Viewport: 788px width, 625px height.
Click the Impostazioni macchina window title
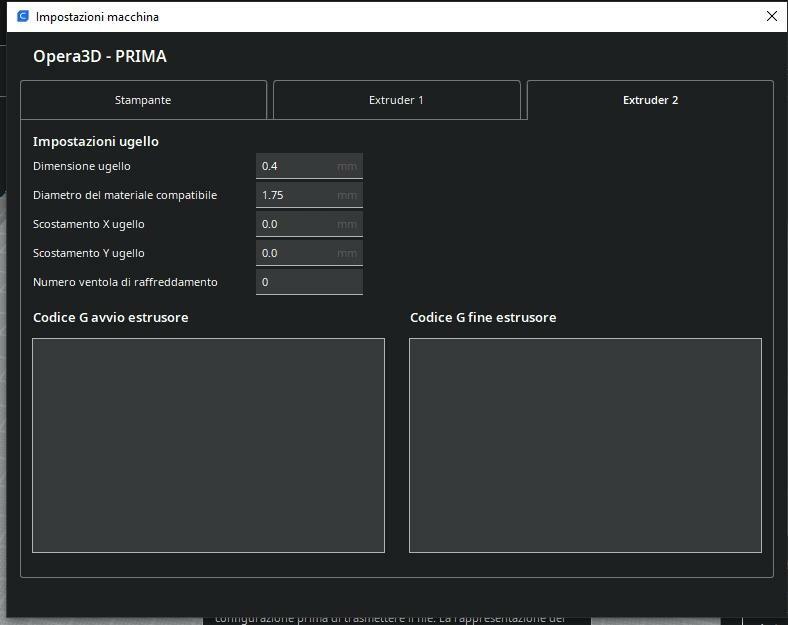tap(97, 17)
